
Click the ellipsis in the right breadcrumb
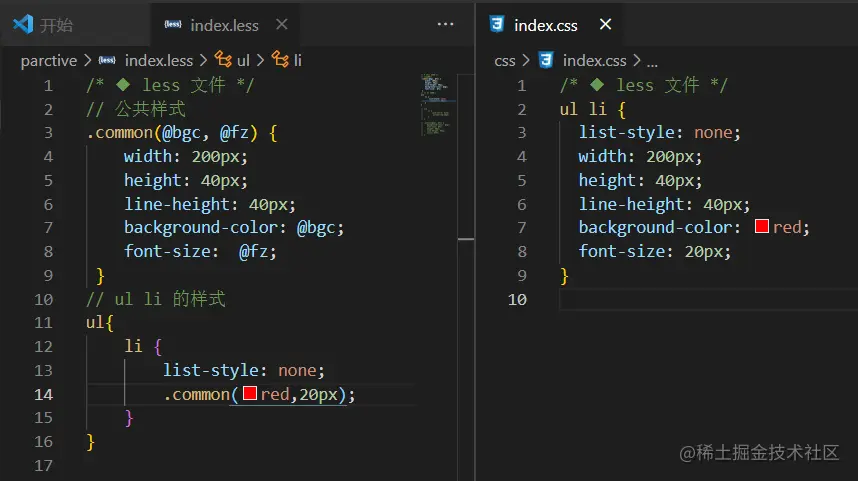[x=652, y=62]
